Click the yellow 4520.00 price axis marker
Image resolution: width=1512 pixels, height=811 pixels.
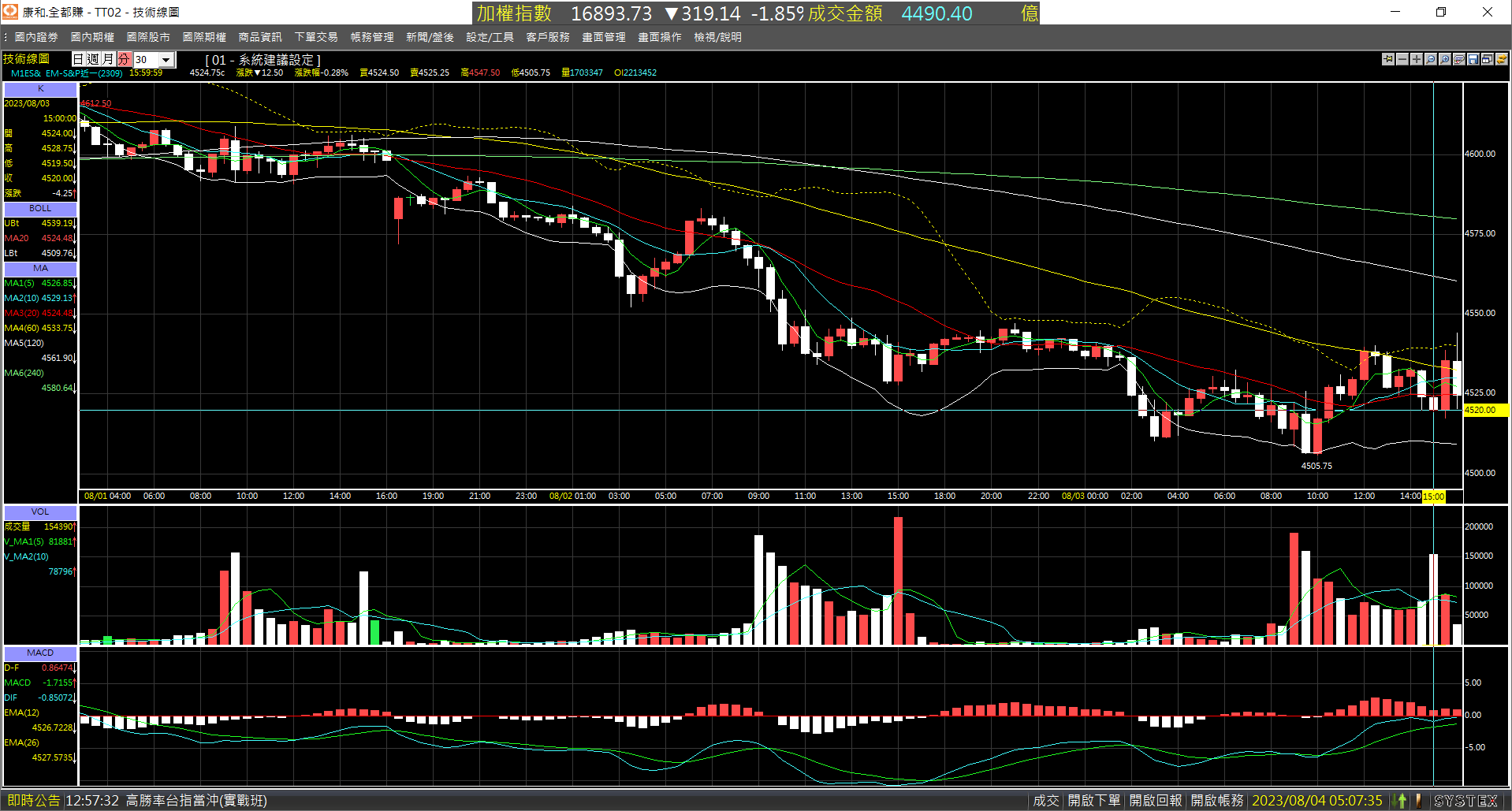(1485, 410)
